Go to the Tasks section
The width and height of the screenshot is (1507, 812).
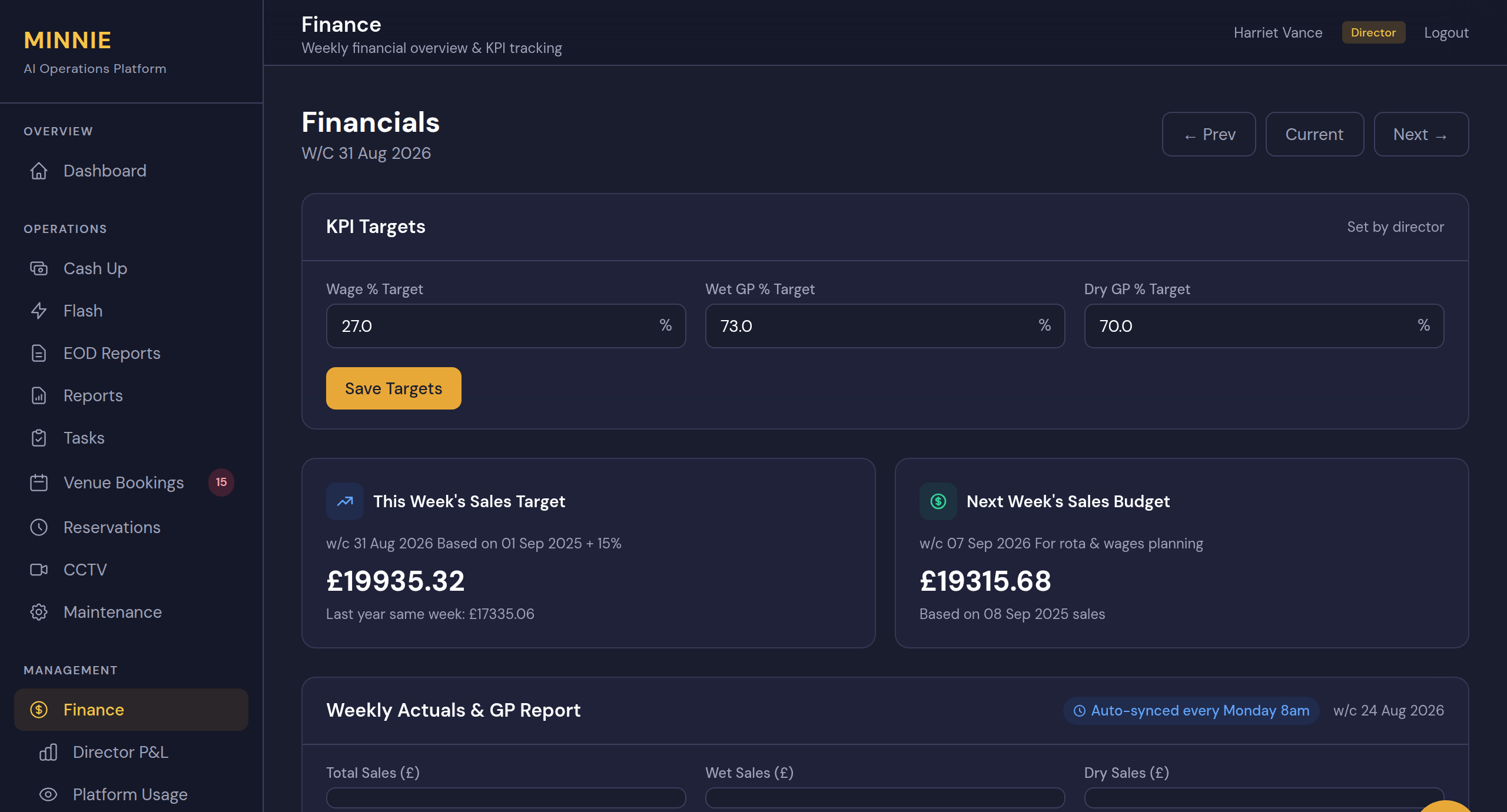coord(131,438)
